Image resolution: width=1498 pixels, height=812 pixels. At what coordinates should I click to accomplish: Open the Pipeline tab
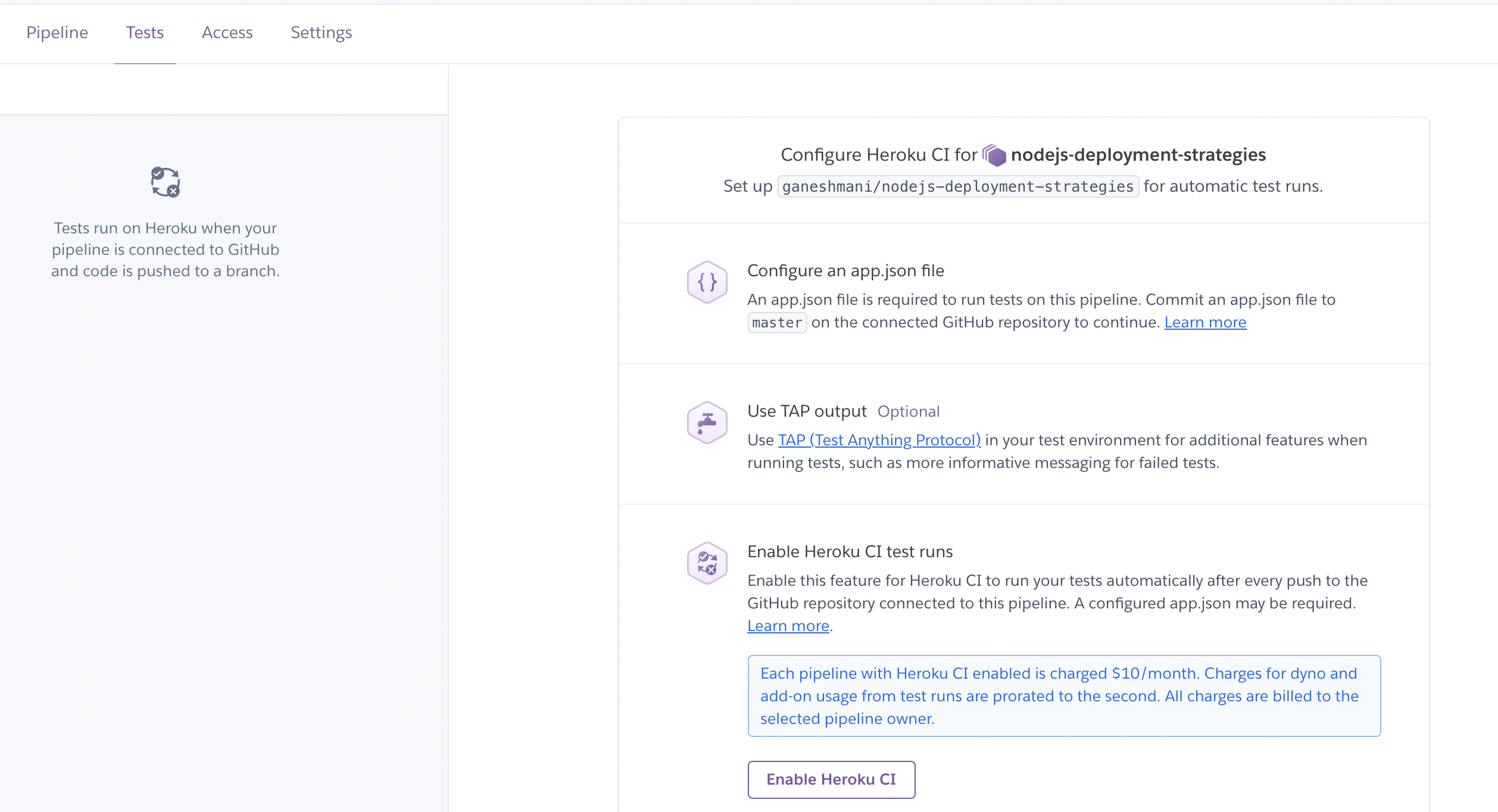coord(57,33)
